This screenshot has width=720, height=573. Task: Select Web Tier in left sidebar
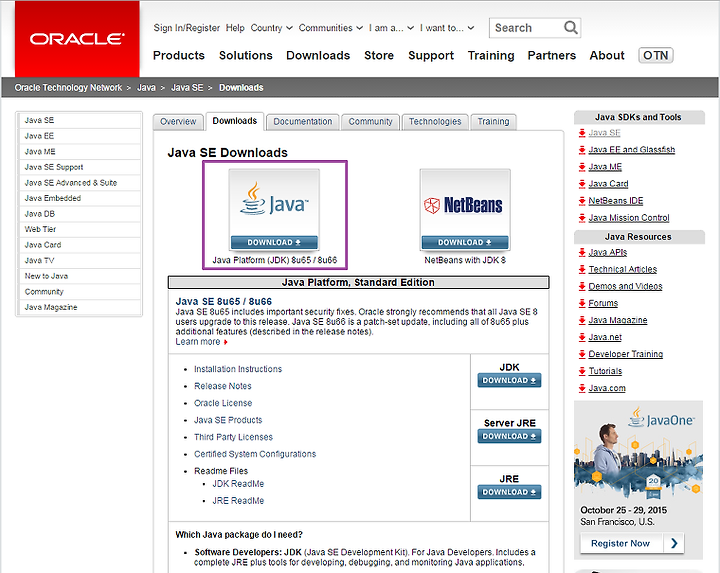[79, 230]
